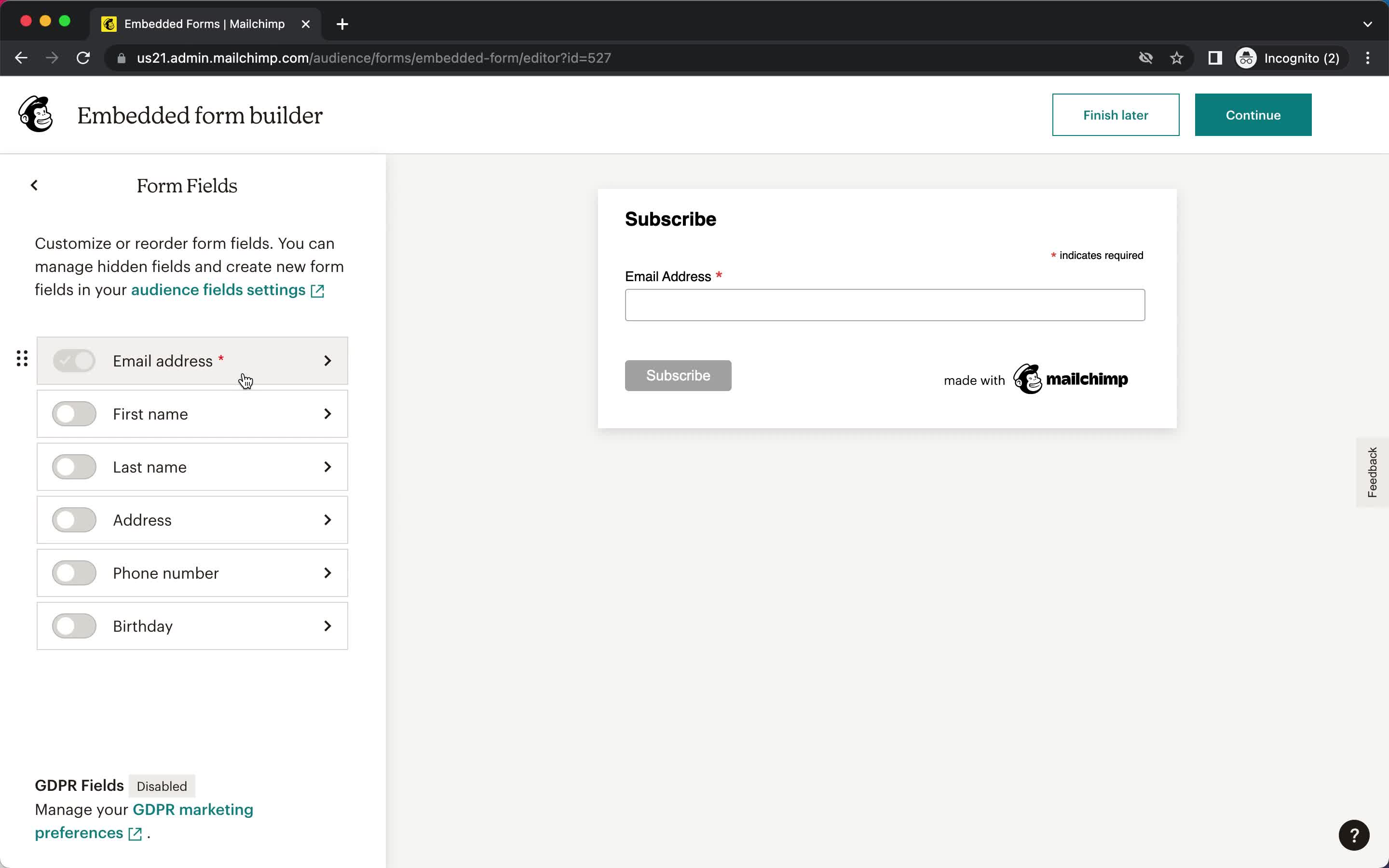Expand the Phone number field settings chevron
Image resolution: width=1389 pixels, height=868 pixels.
click(x=327, y=573)
